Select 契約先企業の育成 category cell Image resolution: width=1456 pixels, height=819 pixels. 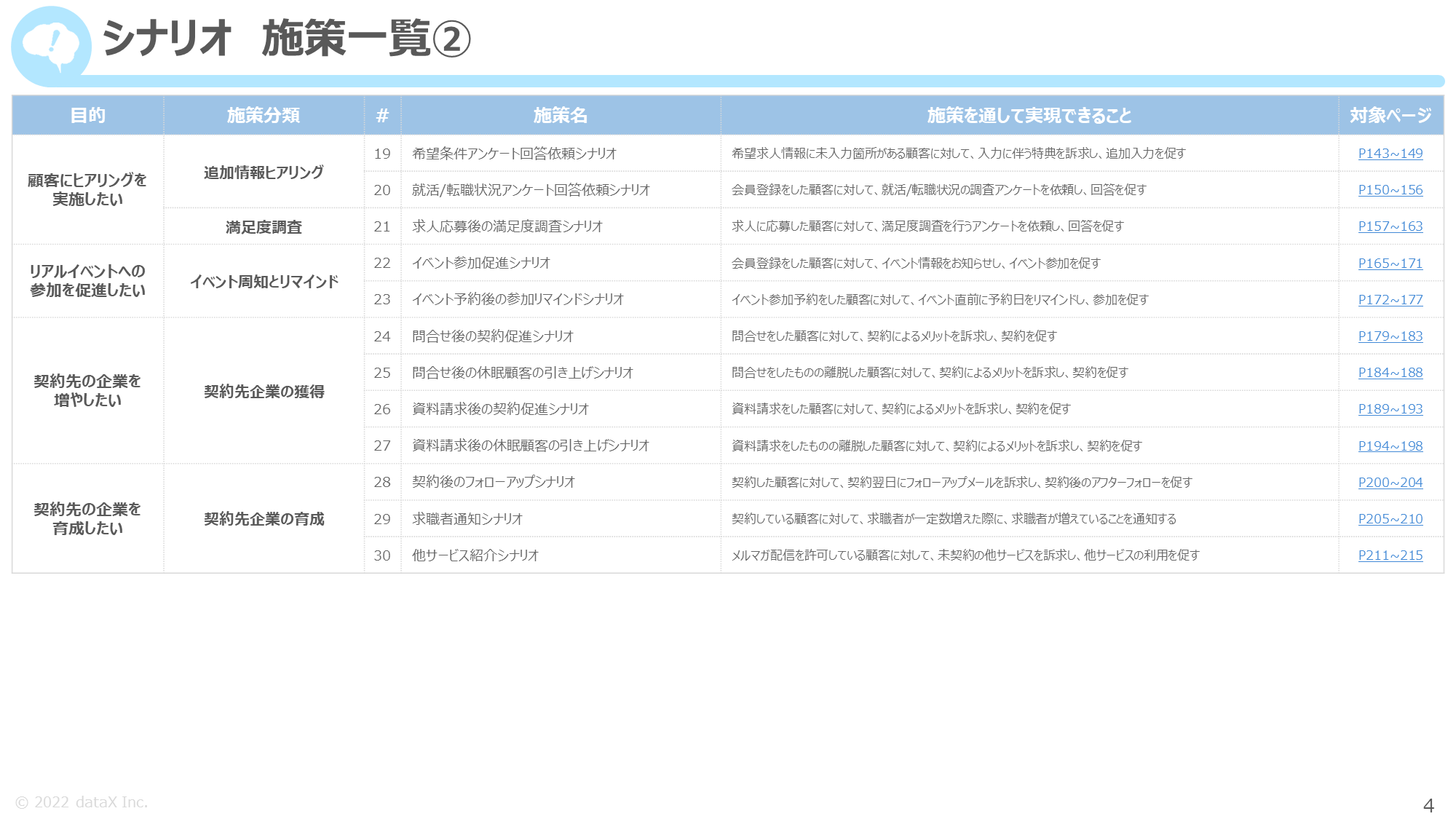click(x=264, y=518)
